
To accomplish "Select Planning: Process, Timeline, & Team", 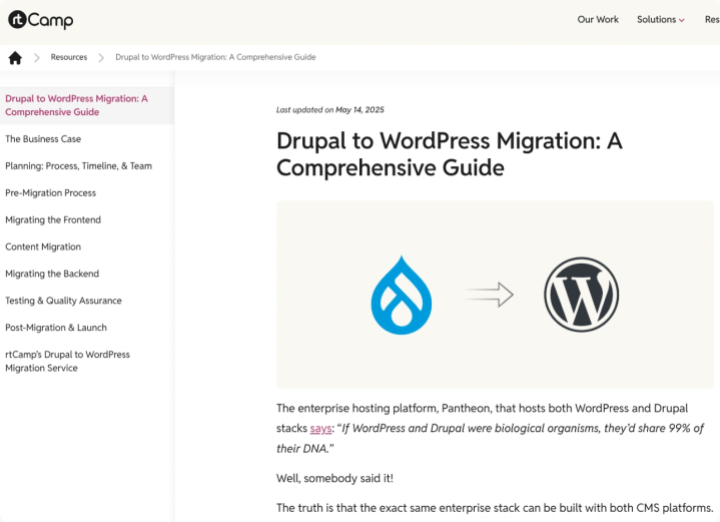I will tap(79, 166).
